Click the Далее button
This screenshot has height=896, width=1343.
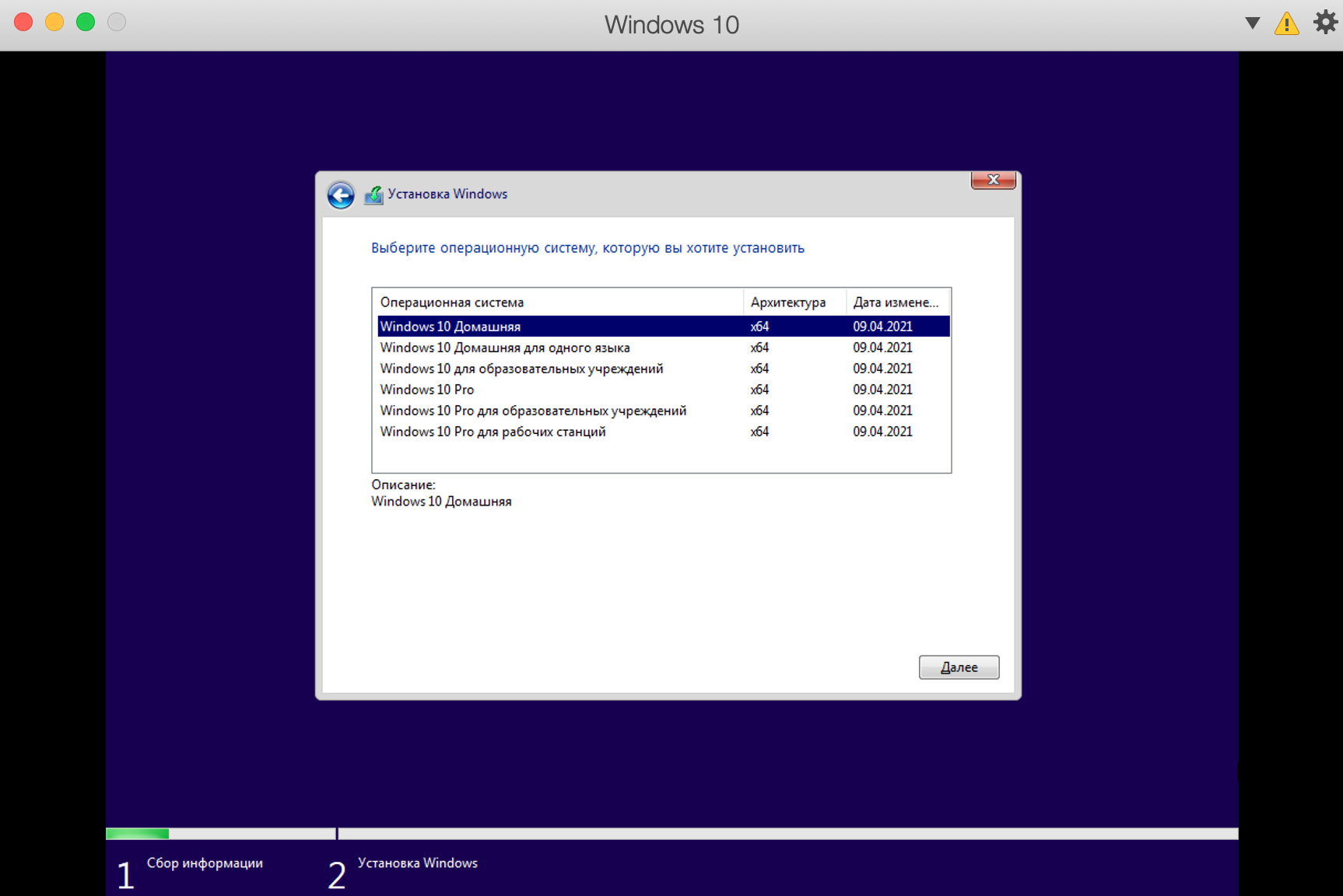click(x=959, y=667)
